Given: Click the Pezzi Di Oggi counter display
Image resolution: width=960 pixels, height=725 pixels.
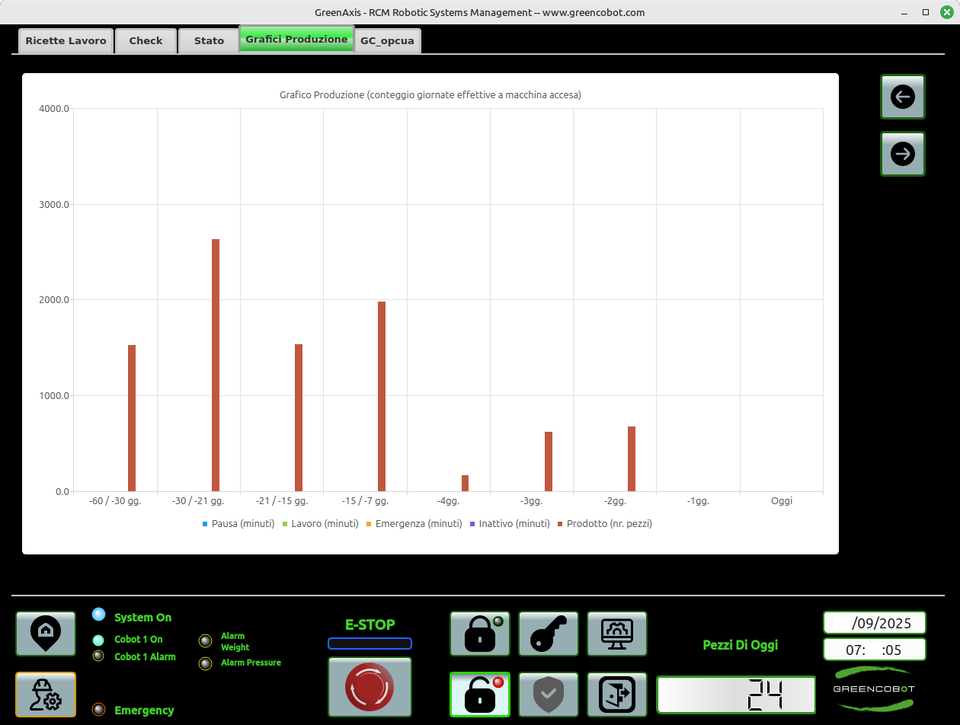Looking at the screenshot, I should tap(736, 694).
